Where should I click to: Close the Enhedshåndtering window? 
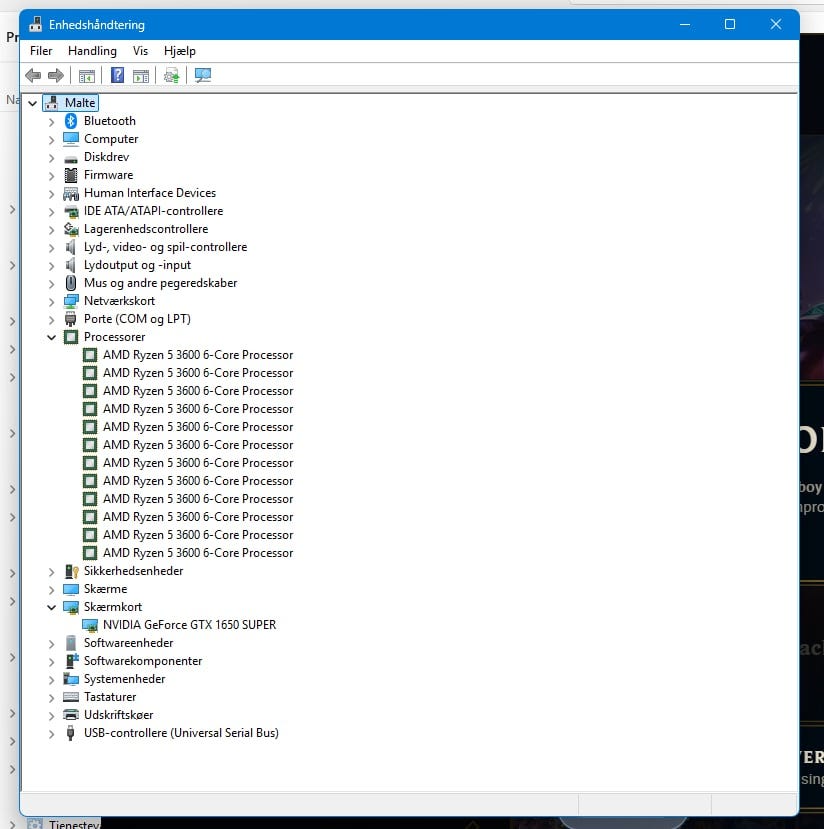[775, 24]
